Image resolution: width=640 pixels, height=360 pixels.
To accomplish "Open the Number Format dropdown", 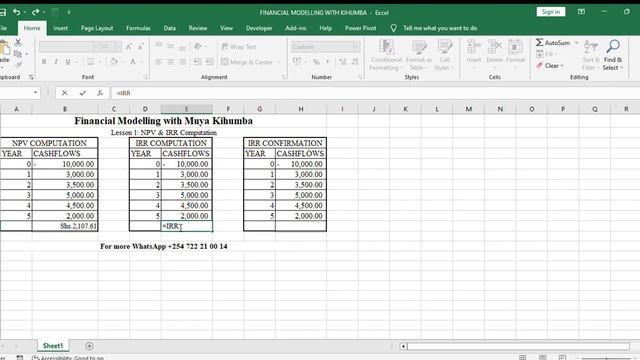I will [x=357, y=47].
